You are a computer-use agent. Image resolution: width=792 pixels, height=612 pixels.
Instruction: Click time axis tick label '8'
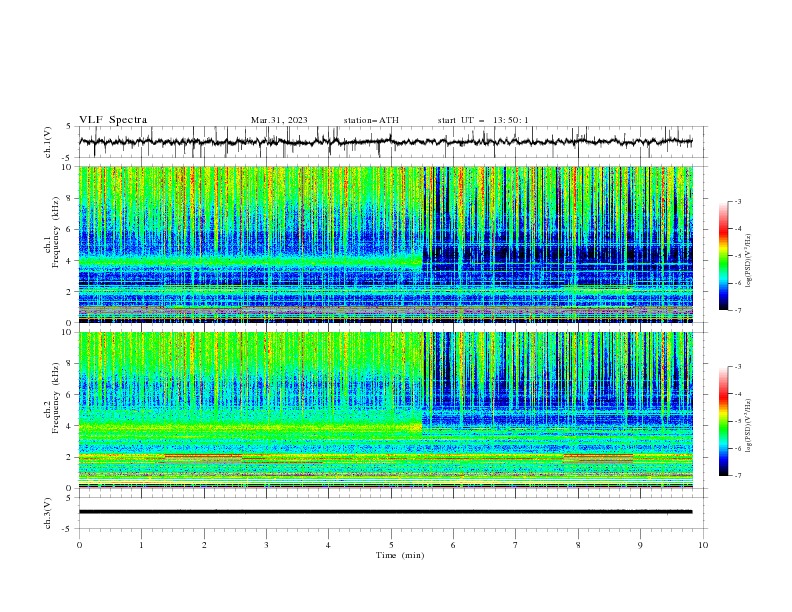[578, 545]
